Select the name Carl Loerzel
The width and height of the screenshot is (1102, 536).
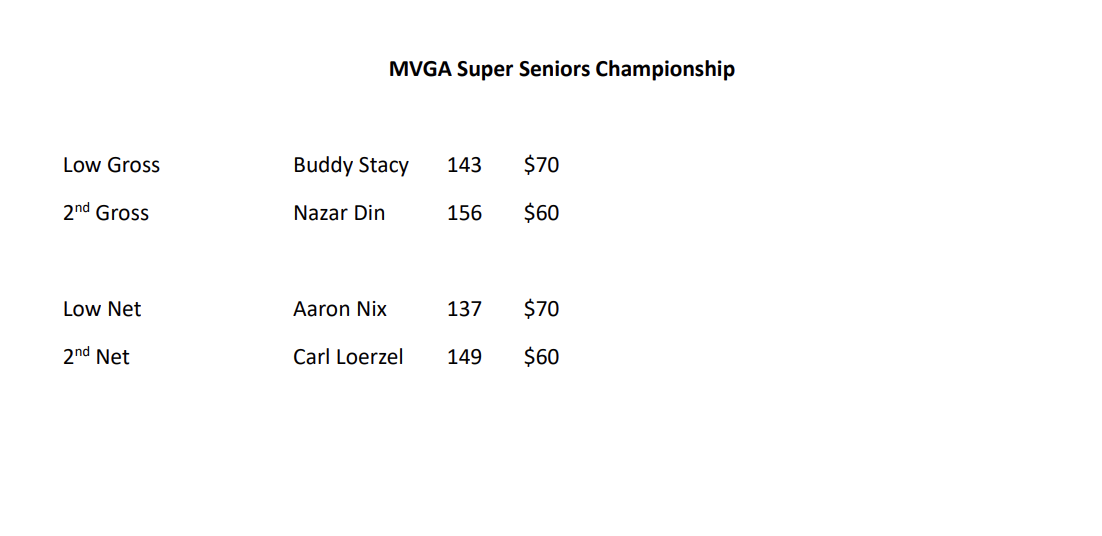[x=348, y=357]
